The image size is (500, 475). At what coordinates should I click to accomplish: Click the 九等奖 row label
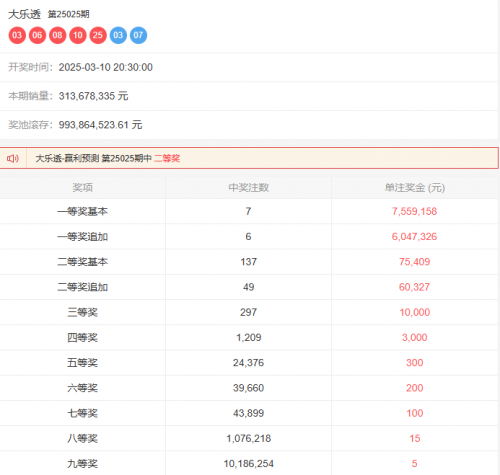(83, 464)
